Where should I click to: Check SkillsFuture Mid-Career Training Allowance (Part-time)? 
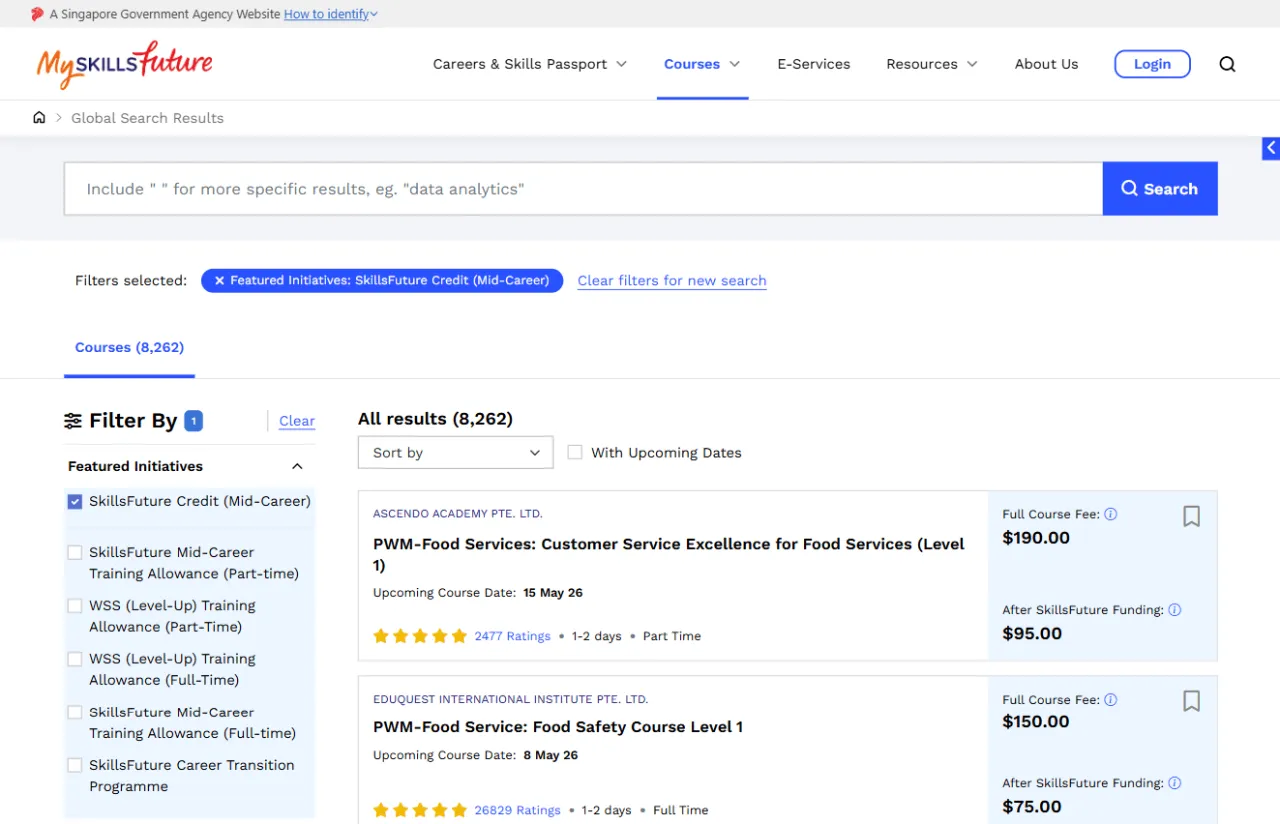(x=75, y=552)
